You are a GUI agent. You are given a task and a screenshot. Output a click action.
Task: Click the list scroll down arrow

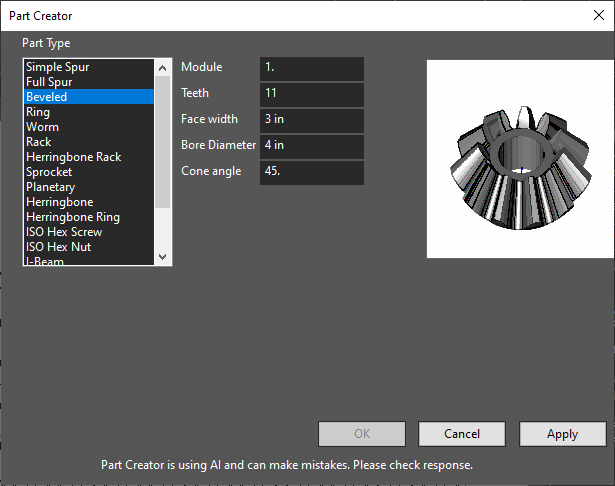tap(162, 257)
